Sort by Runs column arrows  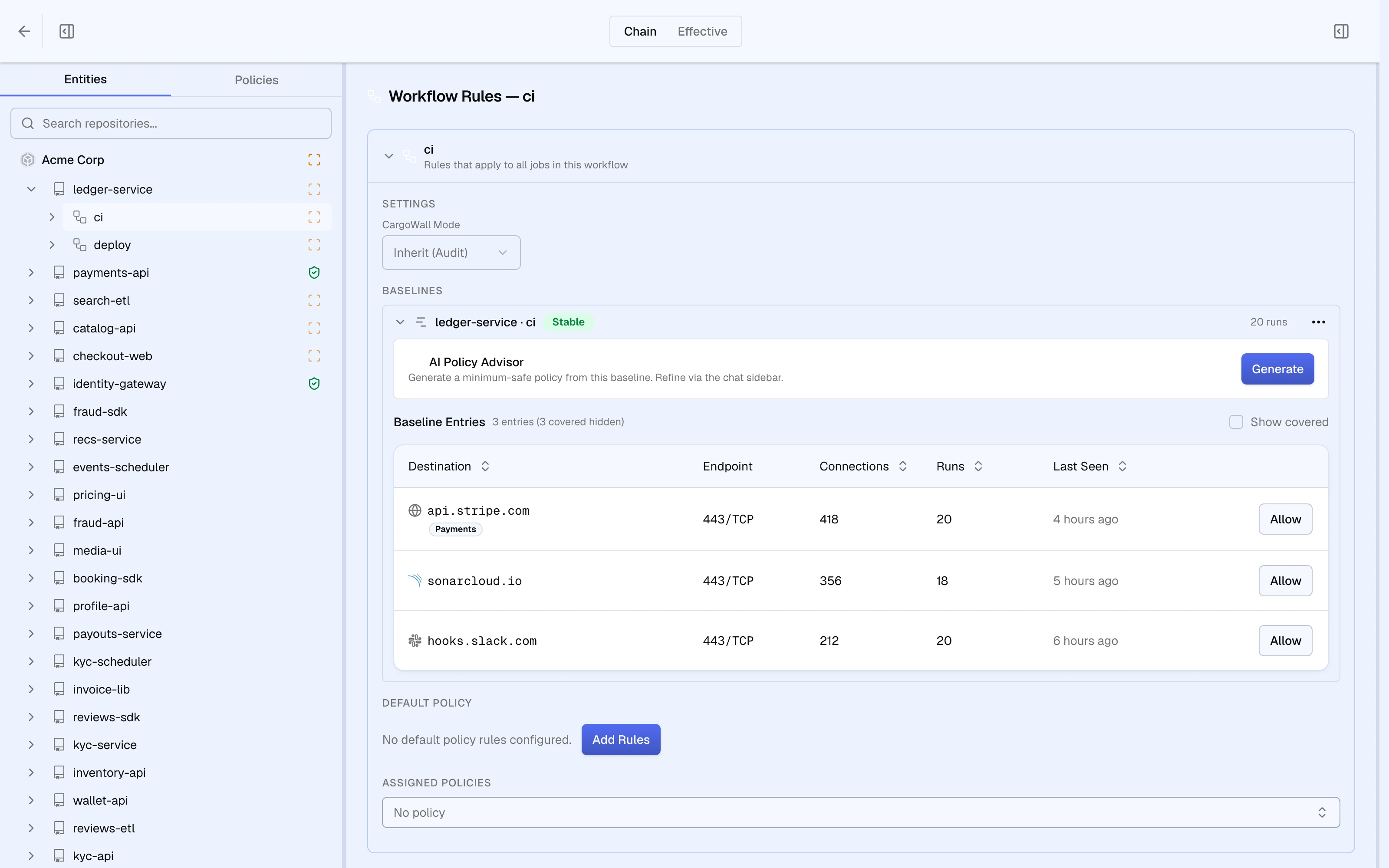pyautogui.click(x=978, y=466)
